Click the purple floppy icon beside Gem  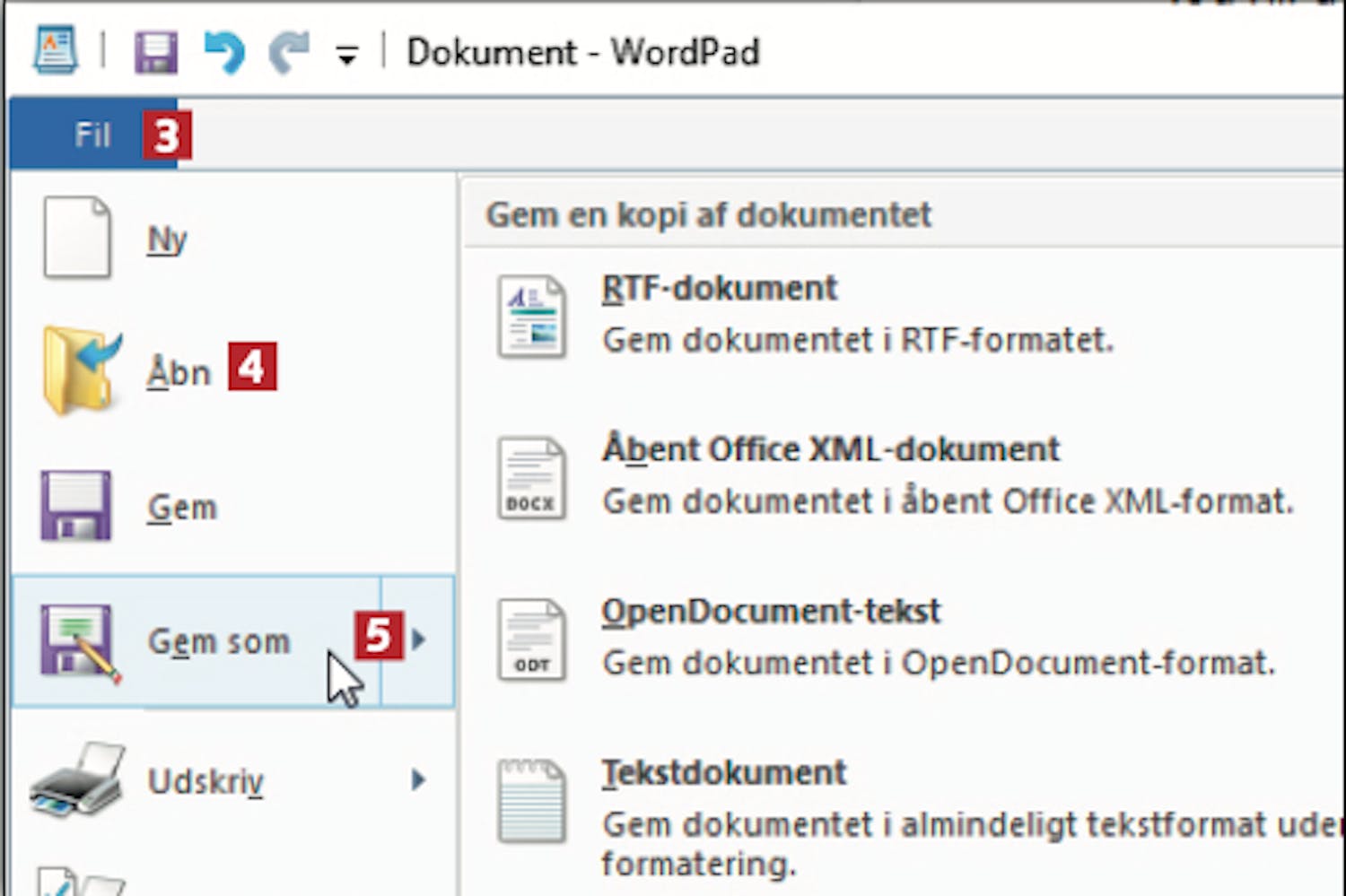(x=76, y=506)
